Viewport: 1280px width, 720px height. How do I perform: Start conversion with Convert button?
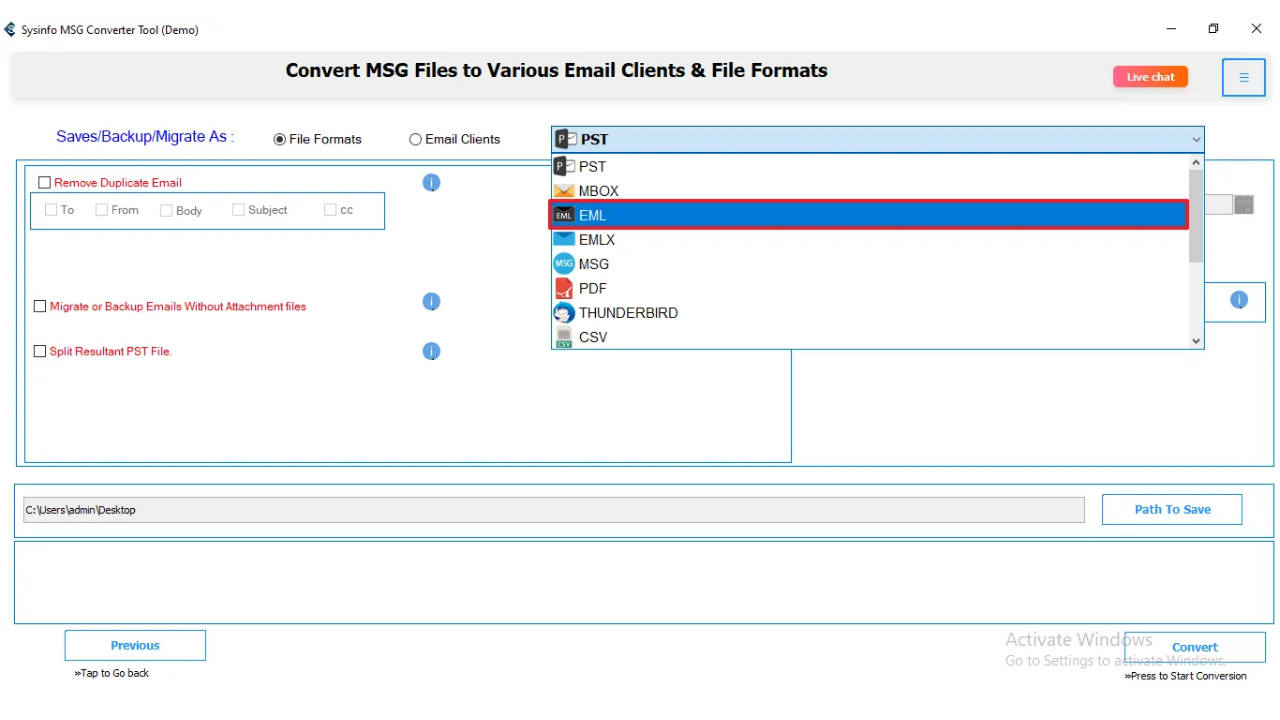tap(1195, 647)
